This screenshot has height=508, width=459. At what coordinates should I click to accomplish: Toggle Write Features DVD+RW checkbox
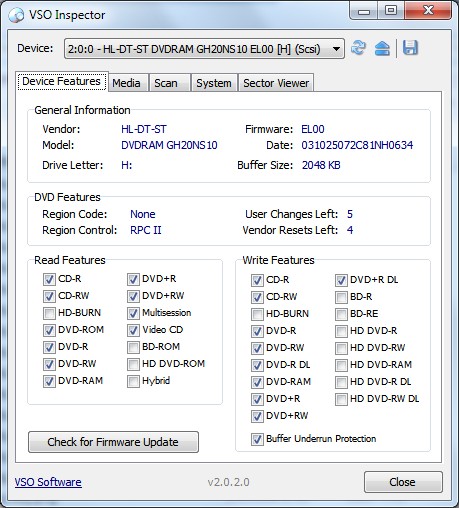pyautogui.click(x=257, y=416)
